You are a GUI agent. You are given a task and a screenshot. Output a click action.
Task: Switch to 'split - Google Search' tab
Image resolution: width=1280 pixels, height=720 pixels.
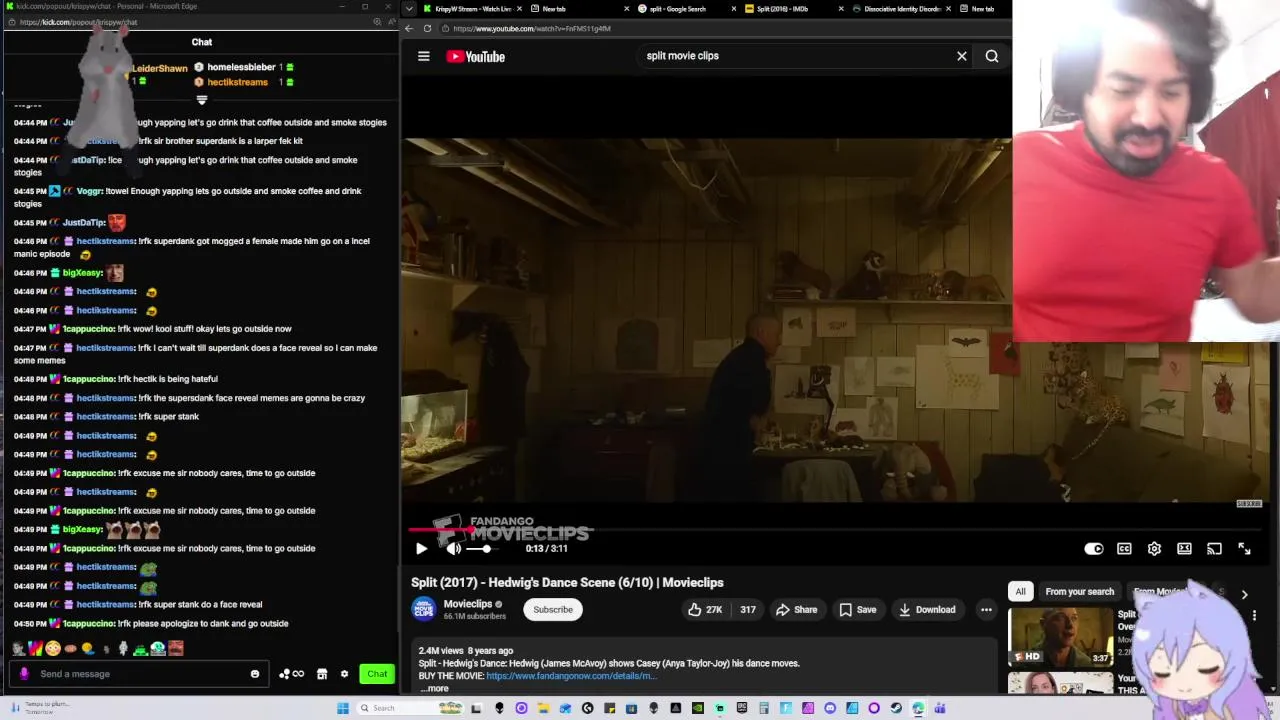(x=686, y=9)
